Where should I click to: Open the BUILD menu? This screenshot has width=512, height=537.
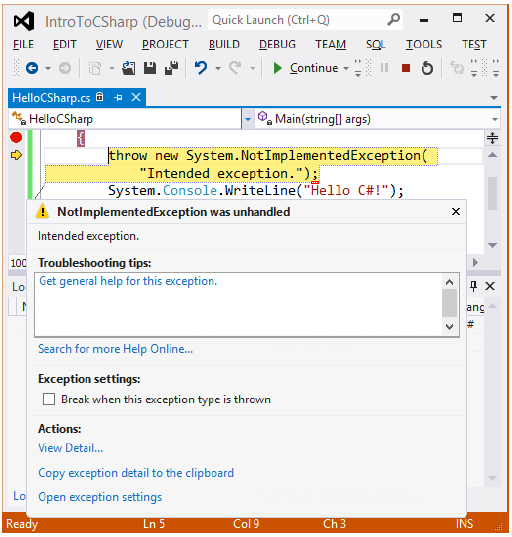(224, 45)
